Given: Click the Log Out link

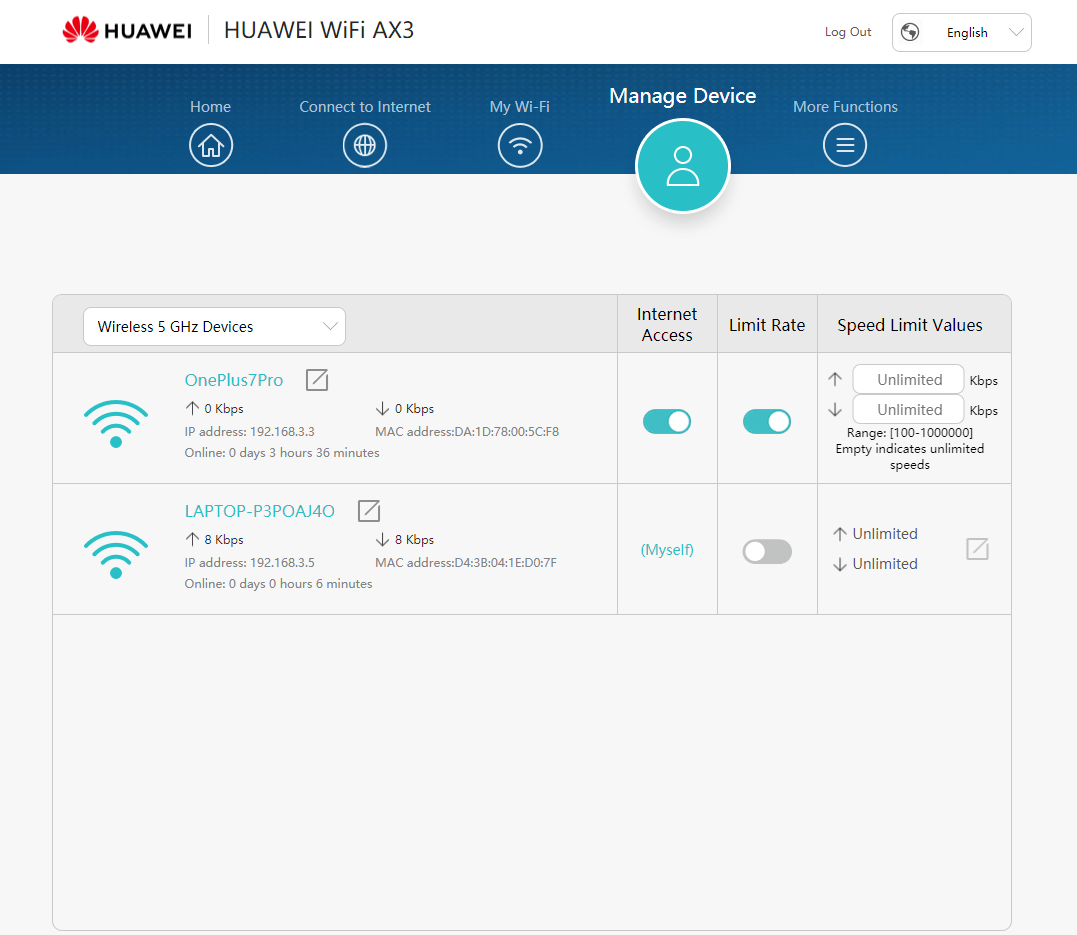Looking at the screenshot, I should coord(848,32).
